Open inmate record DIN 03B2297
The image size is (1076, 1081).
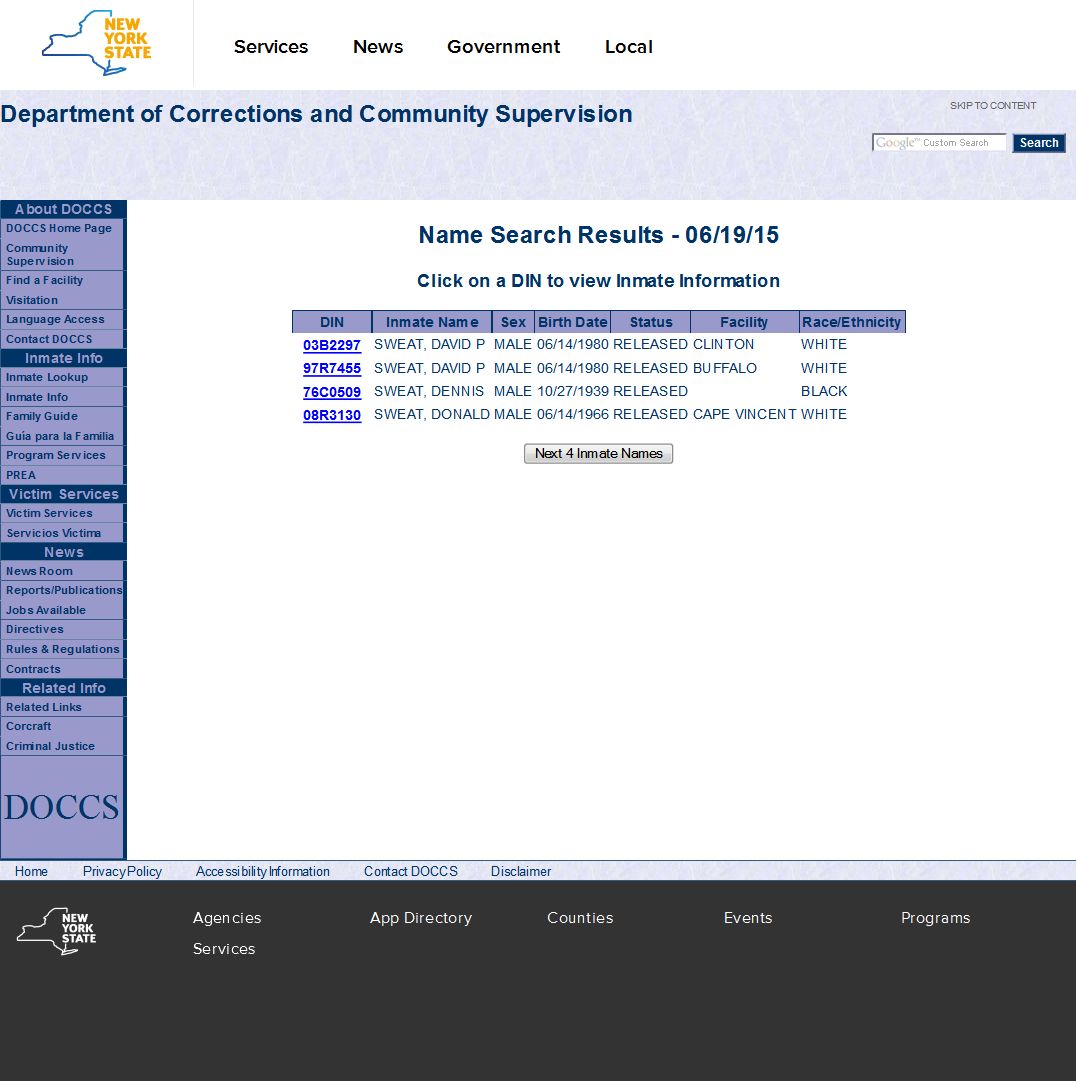[332, 345]
